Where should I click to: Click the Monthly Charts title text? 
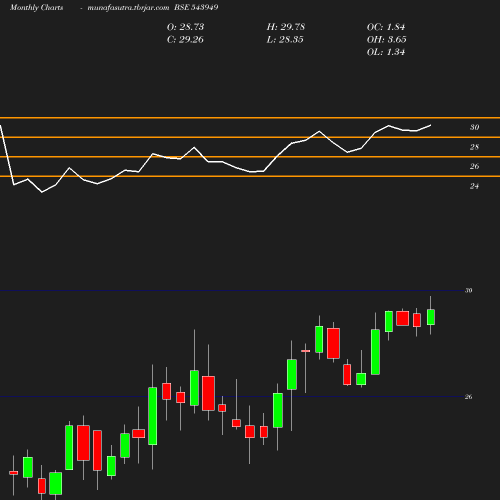click(36, 7)
